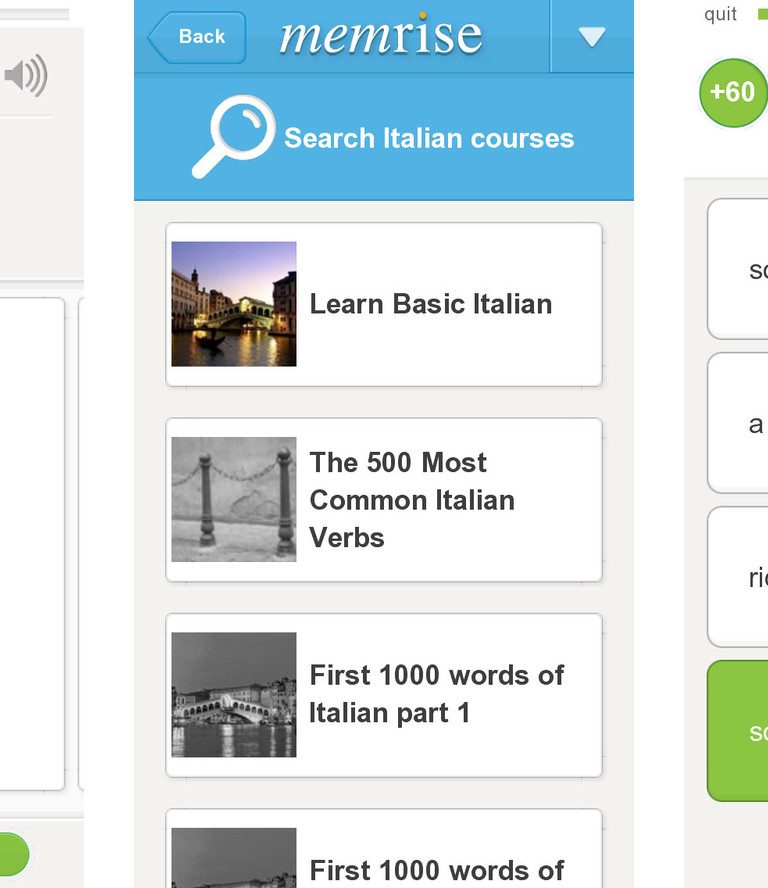The image size is (768, 888).
Task: Select the white answer card showing "ri"
Action: pyautogui.click(x=739, y=577)
